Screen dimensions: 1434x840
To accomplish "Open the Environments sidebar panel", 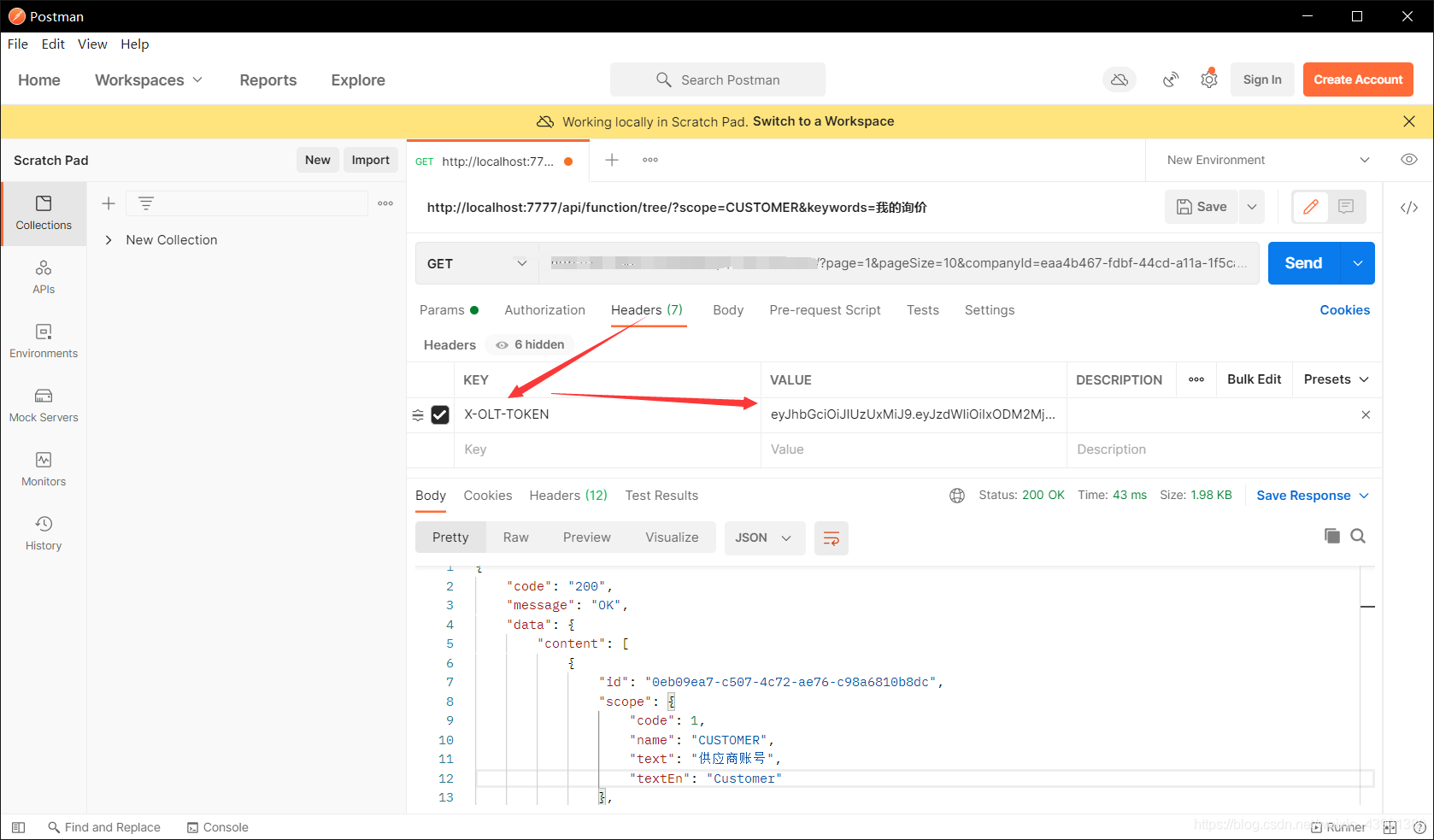I will point(44,342).
